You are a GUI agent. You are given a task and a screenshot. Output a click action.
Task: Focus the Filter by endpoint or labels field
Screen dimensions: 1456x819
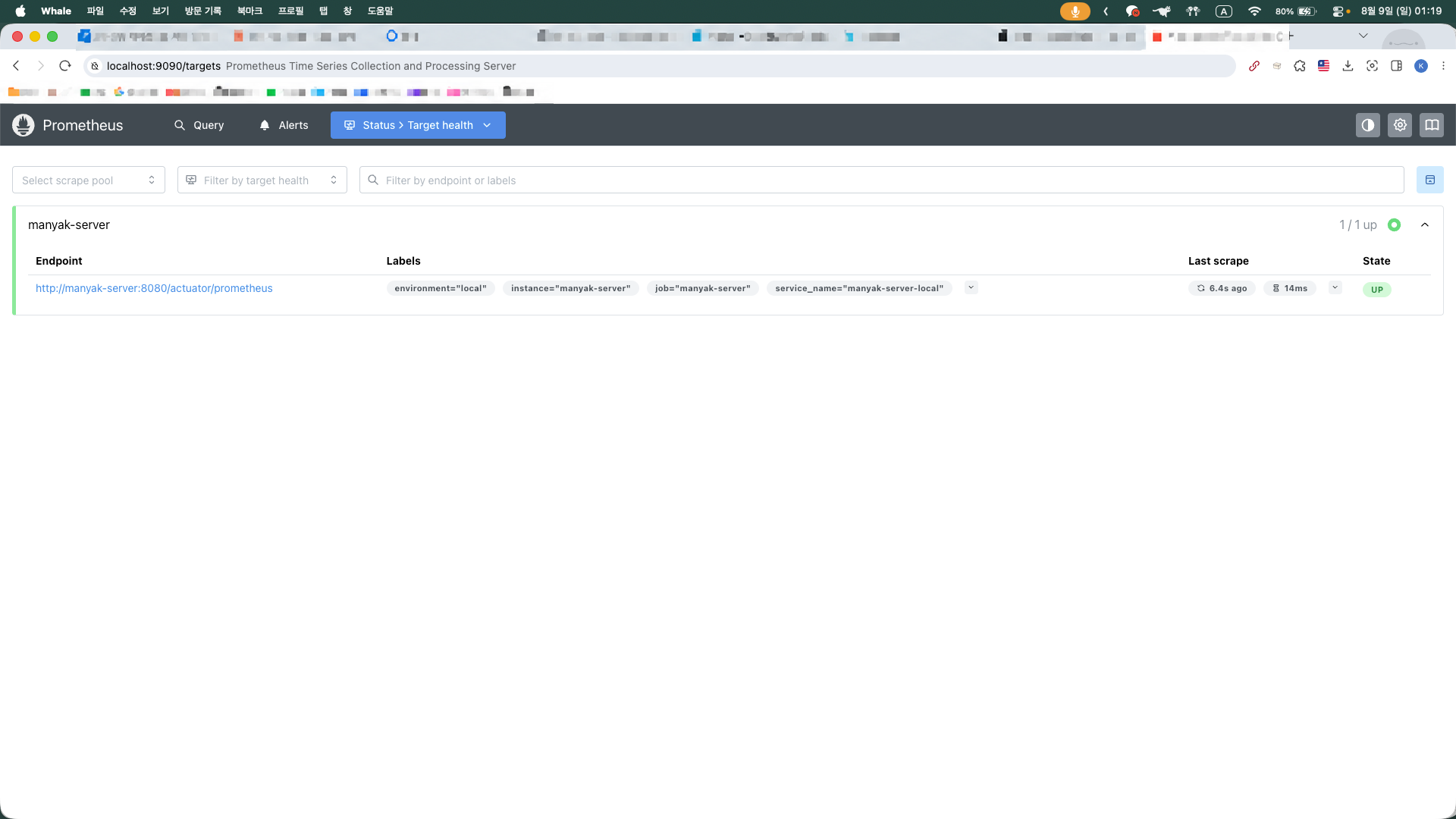[882, 180]
